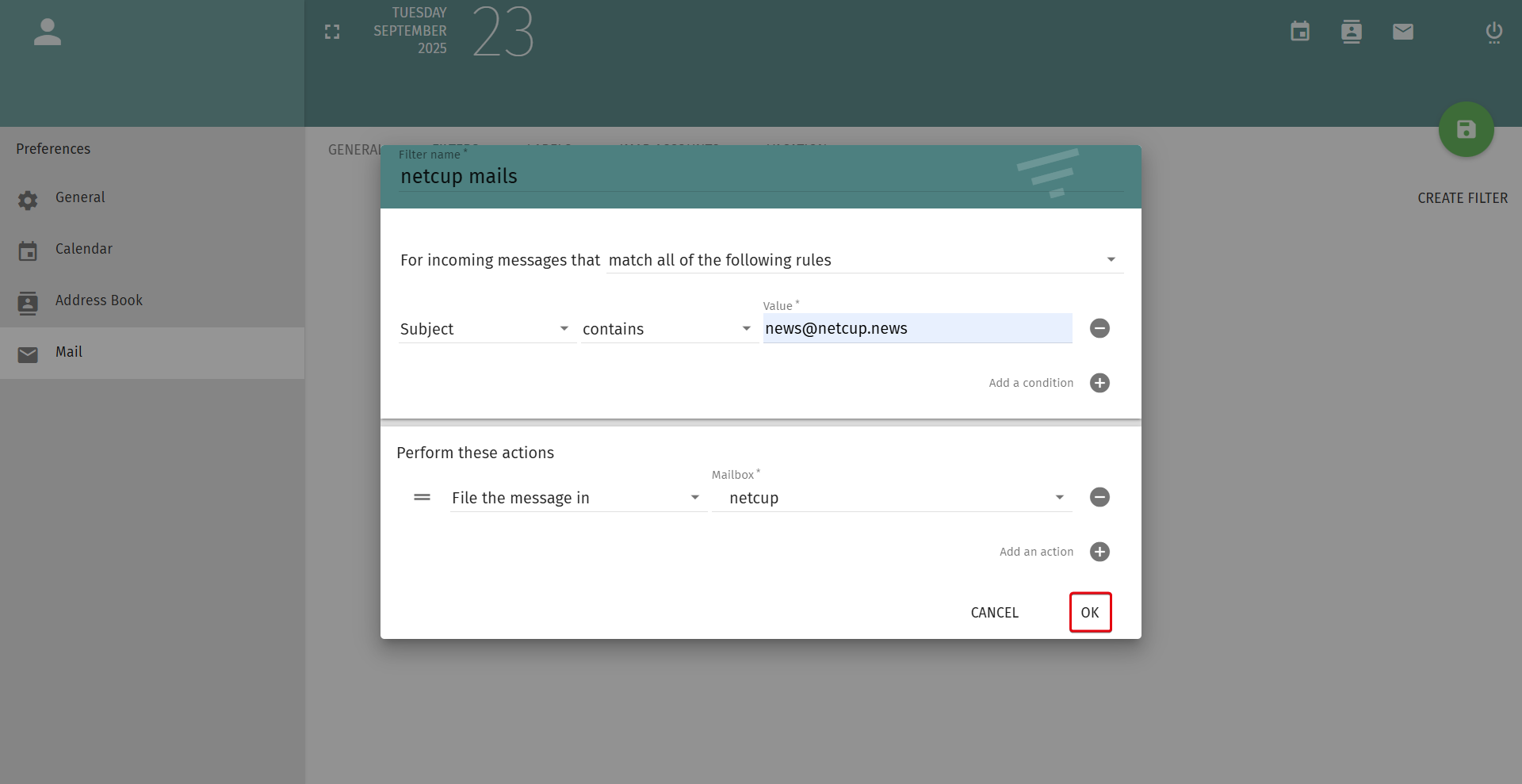The width and height of the screenshot is (1522, 784).
Task: Open the contains operator dropdown
Action: click(x=667, y=329)
